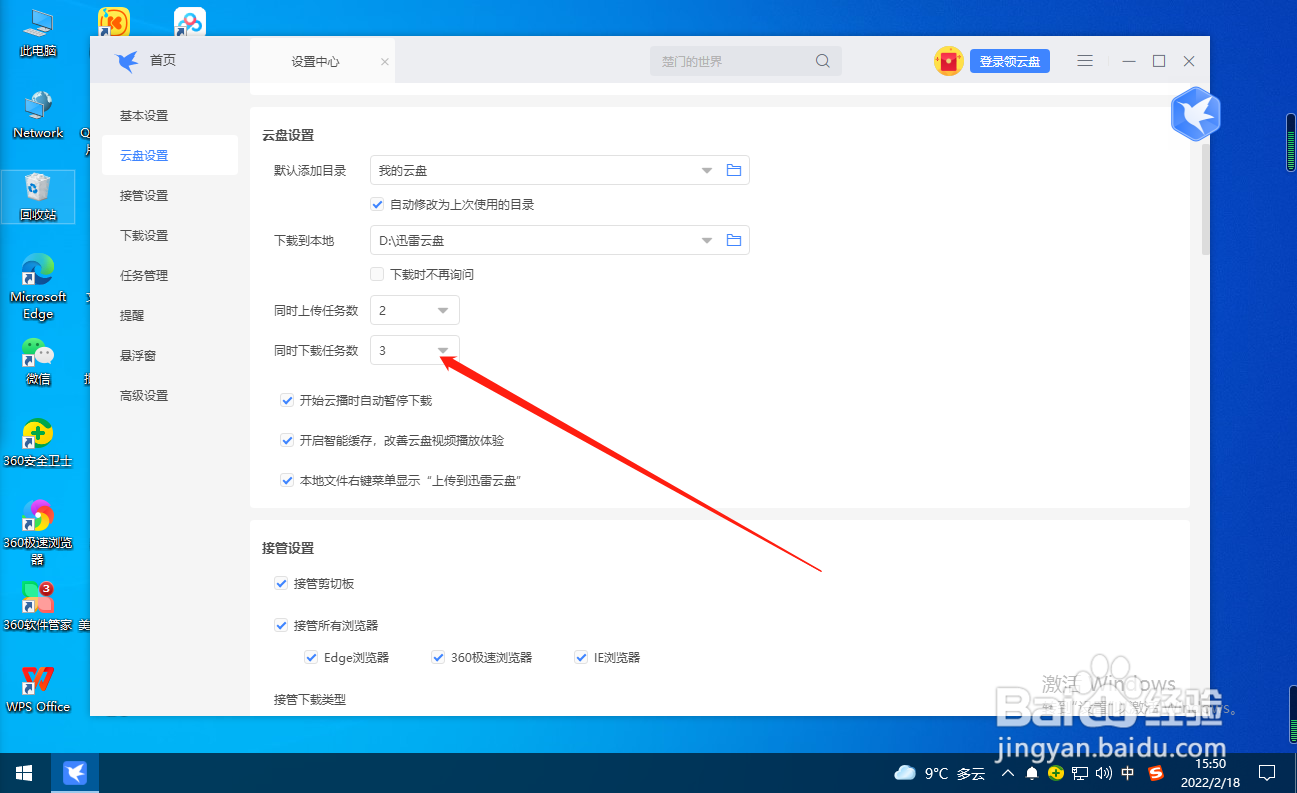Open the hamburger main menu

(1085, 61)
